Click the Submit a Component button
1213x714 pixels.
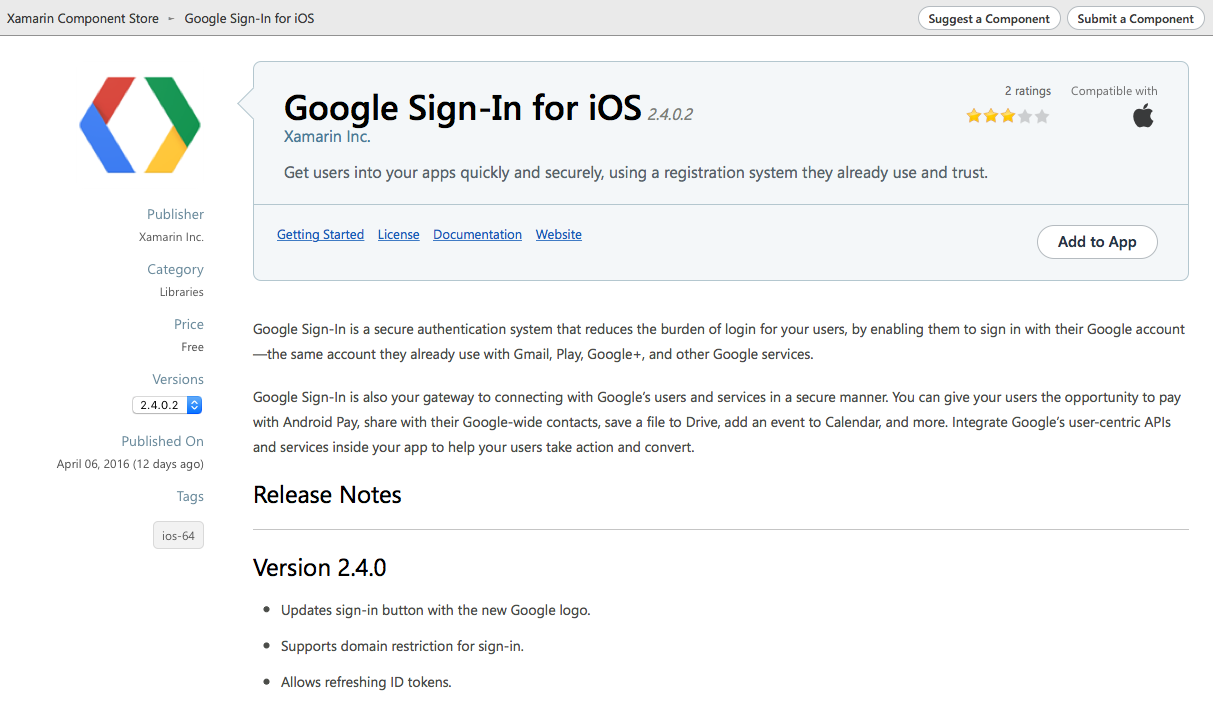click(1135, 18)
